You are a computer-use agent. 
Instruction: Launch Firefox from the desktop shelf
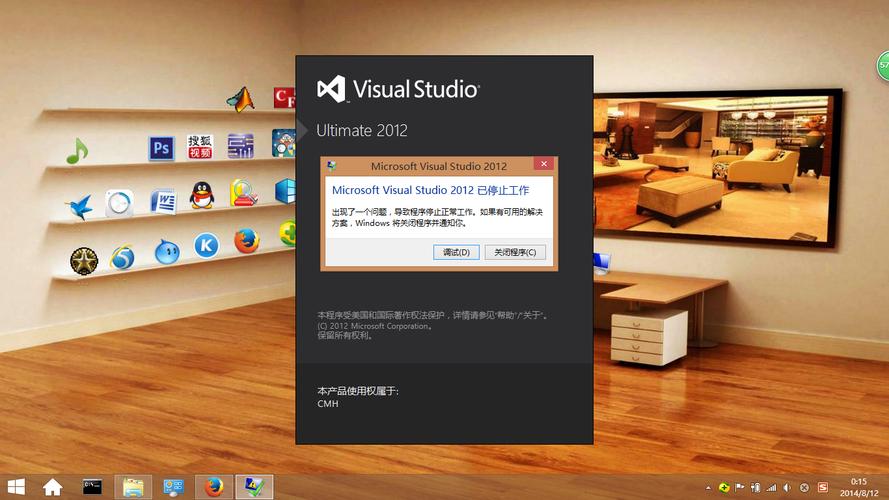coord(247,241)
